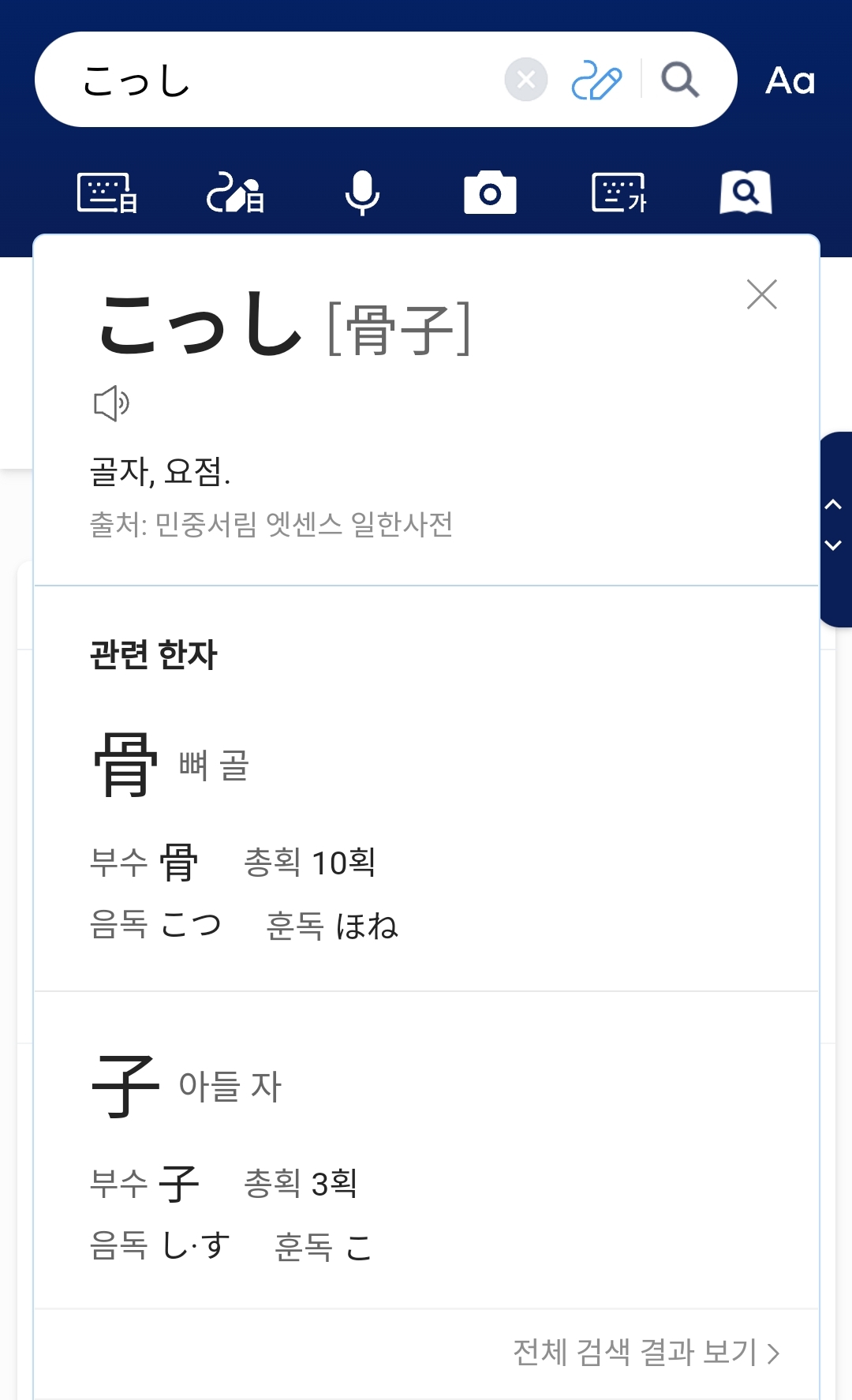Open handwriting input pen icon
This screenshot has width=852, height=1400.
(596, 80)
